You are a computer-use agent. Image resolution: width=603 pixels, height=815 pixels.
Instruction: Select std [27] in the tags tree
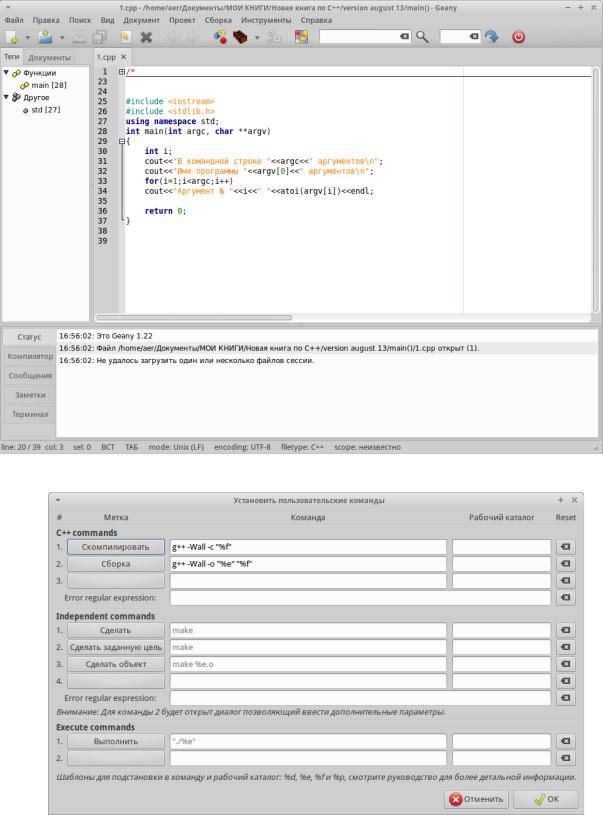(41, 110)
